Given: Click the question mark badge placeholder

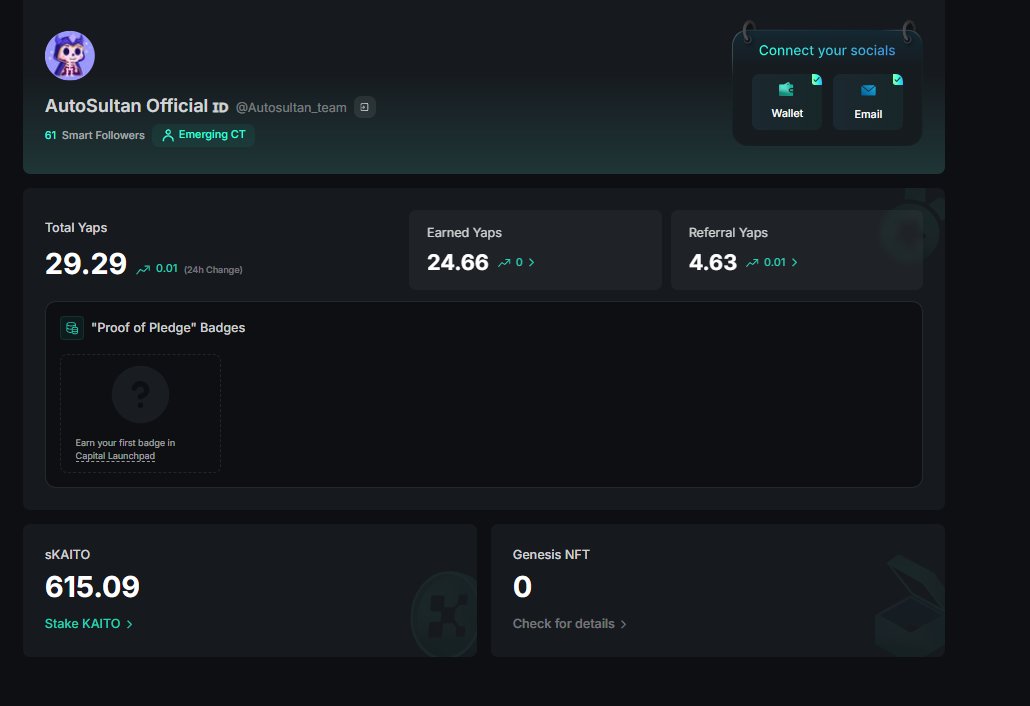Looking at the screenshot, I should pyautogui.click(x=141, y=394).
